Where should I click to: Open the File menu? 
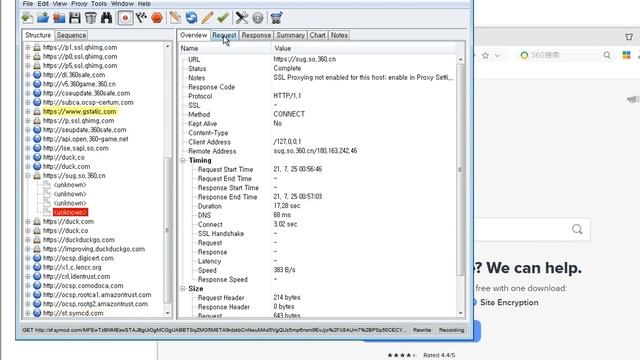click(28, 4)
